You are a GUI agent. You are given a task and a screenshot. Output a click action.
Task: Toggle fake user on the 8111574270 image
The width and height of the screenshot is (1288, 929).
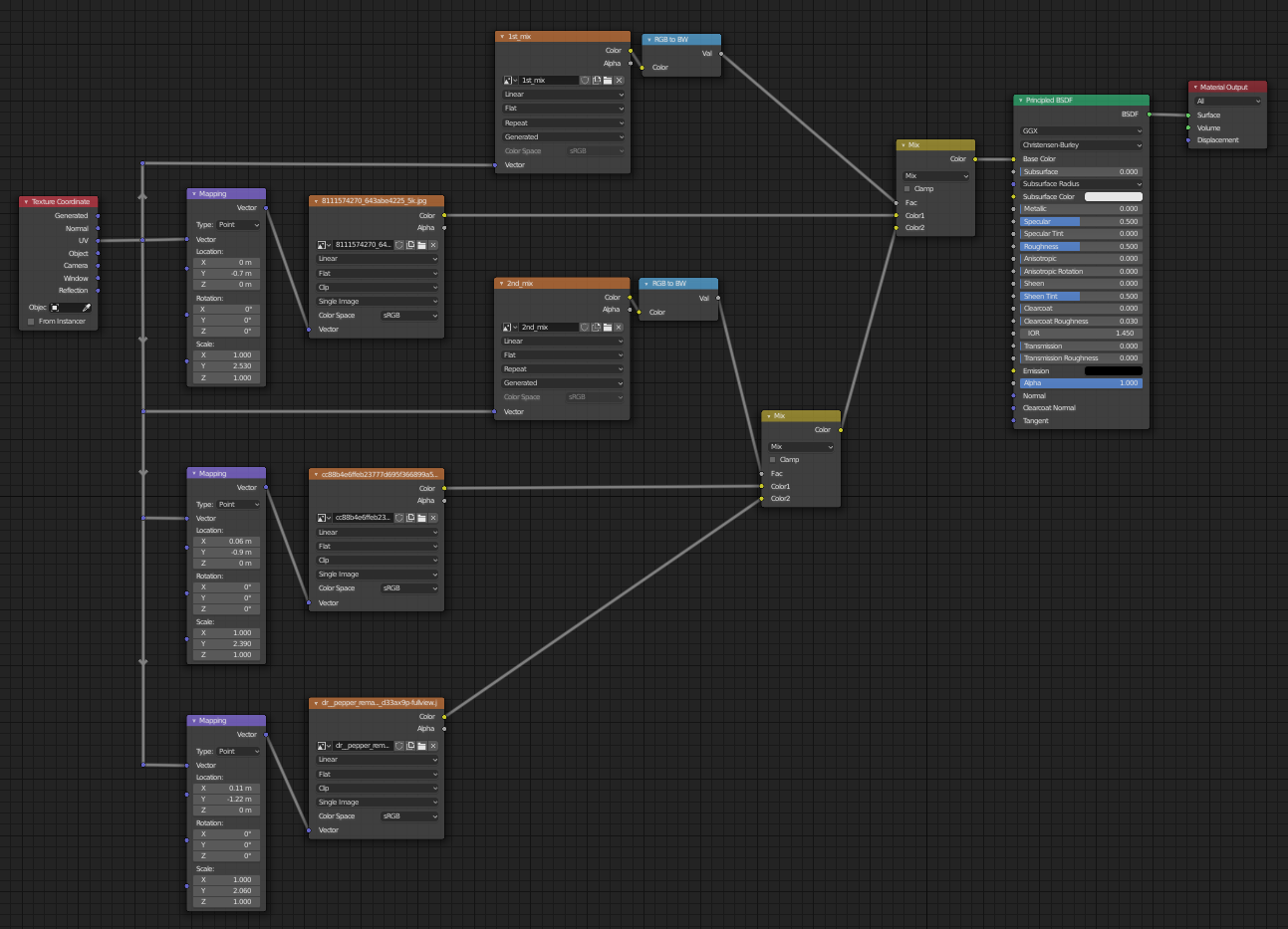399,244
